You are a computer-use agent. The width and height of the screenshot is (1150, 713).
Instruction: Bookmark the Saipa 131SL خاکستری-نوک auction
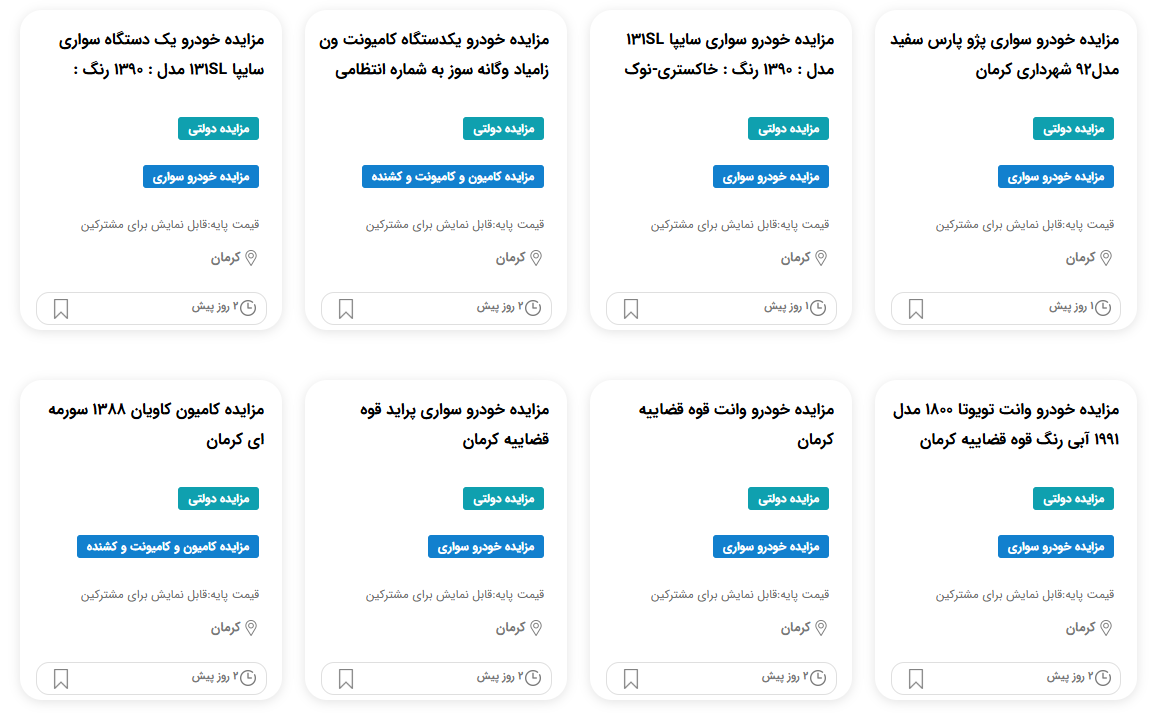(x=631, y=309)
